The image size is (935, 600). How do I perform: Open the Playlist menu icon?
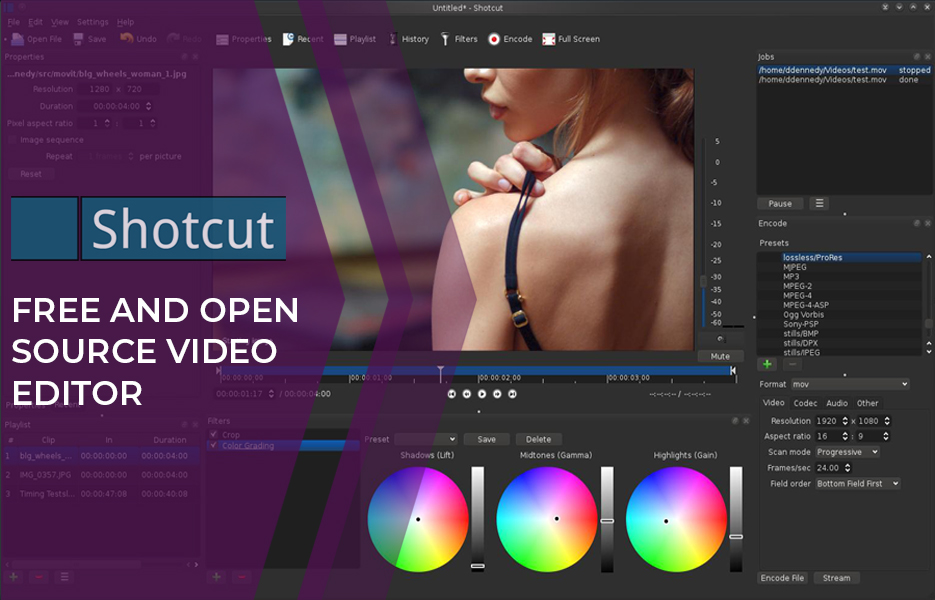tap(64, 577)
